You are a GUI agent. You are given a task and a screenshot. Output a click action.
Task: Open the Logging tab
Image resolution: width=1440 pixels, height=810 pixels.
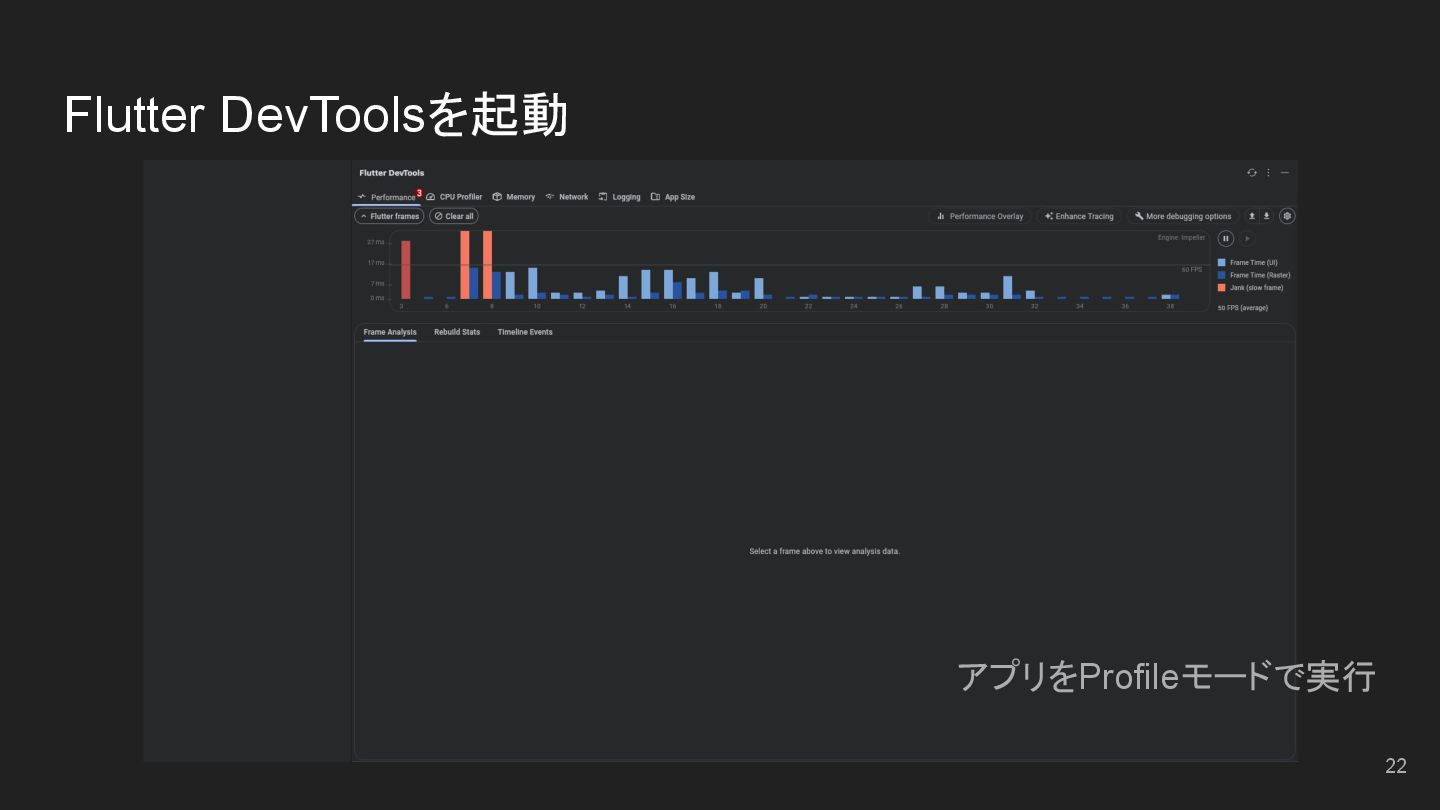tap(619, 197)
